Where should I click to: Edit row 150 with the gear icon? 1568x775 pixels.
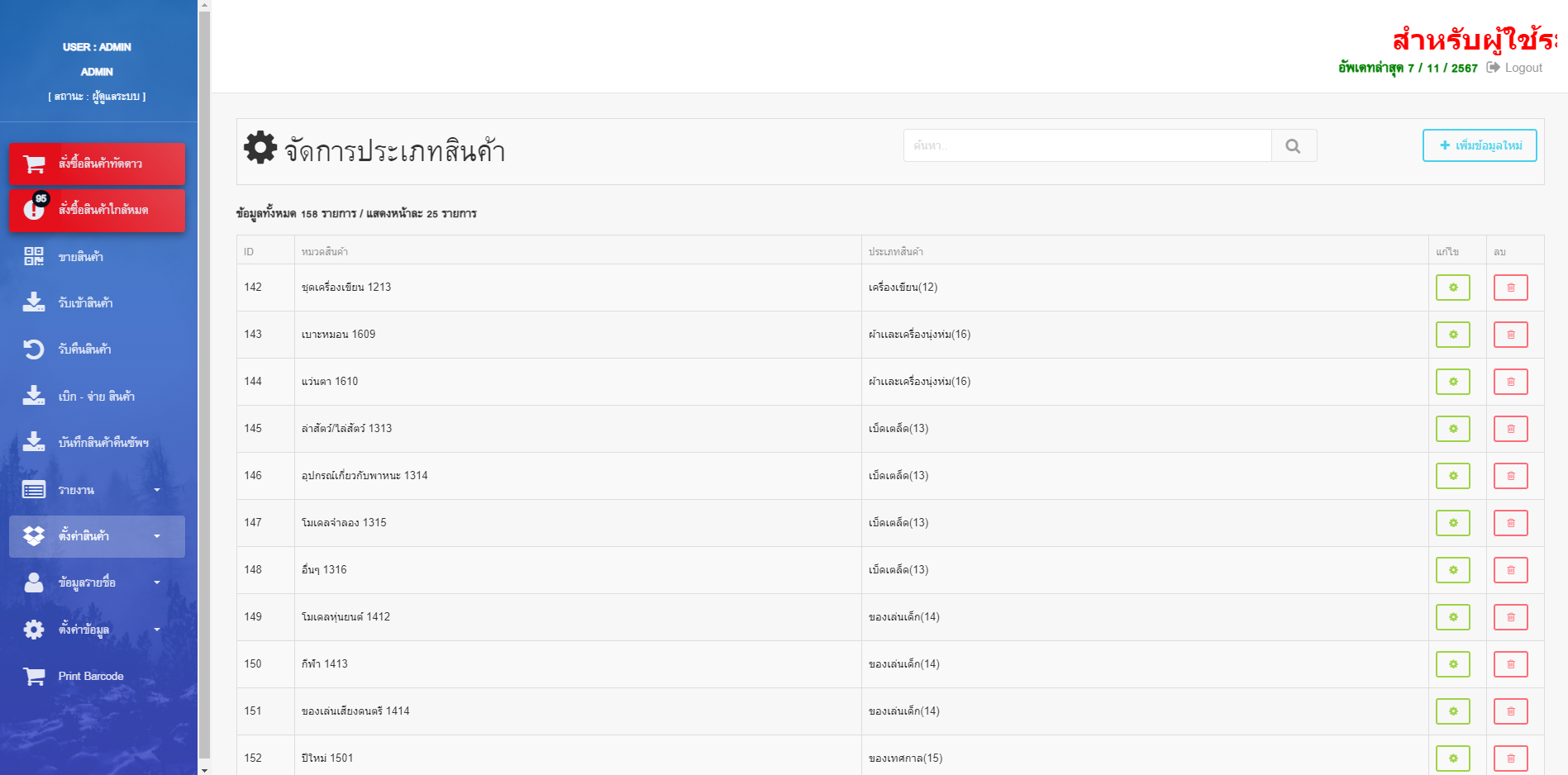click(1452, 664)
